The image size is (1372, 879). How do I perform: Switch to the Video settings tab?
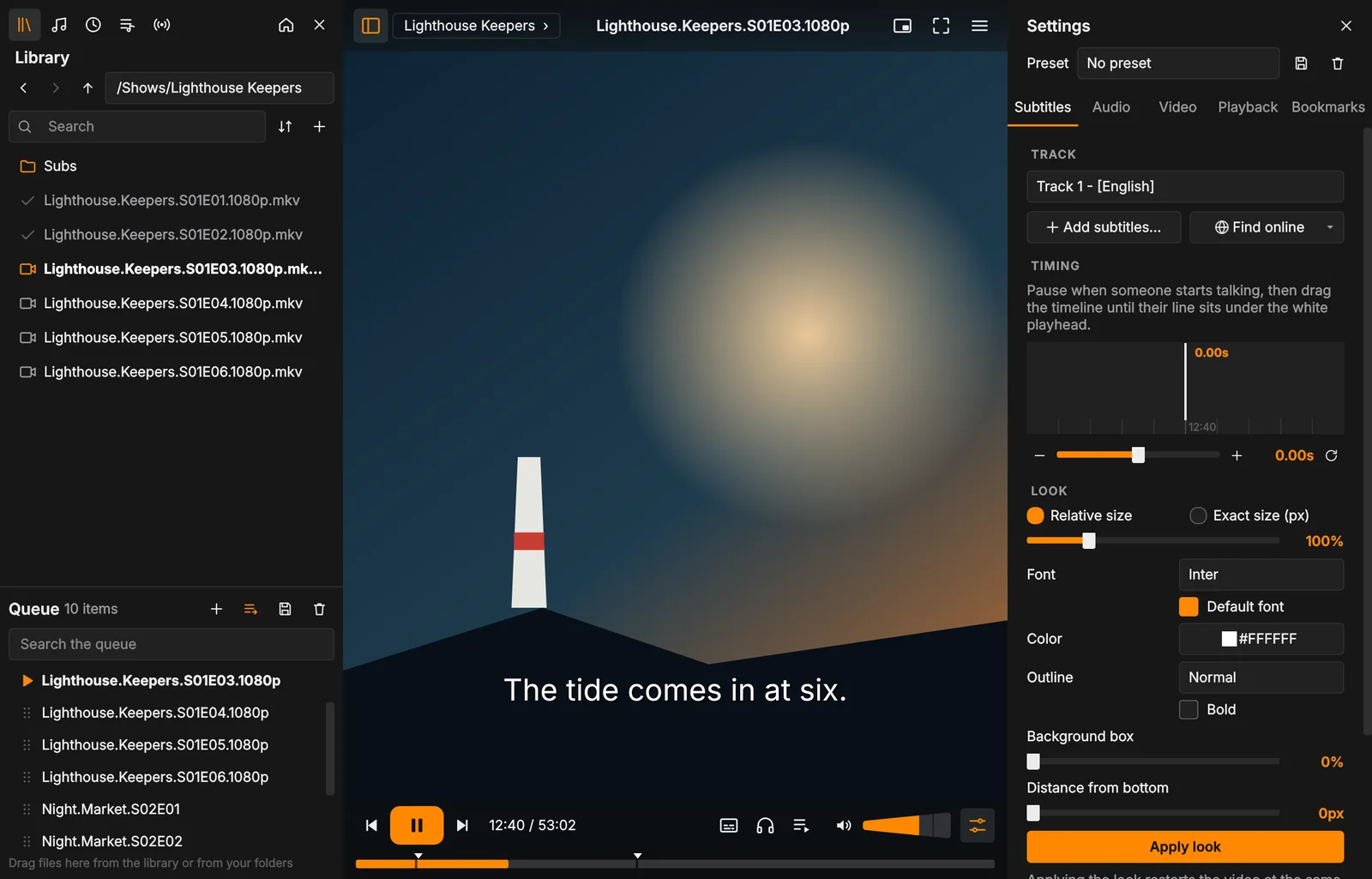pos(1177,107)
